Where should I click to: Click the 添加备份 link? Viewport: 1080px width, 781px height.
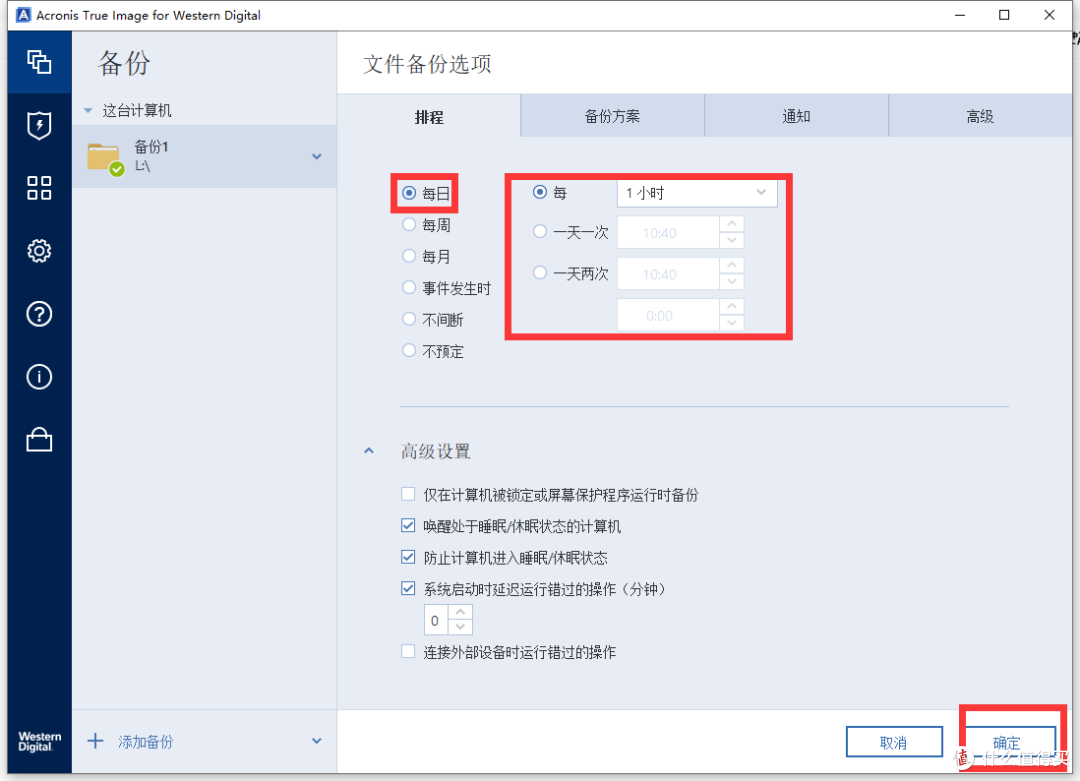point(146,742)
